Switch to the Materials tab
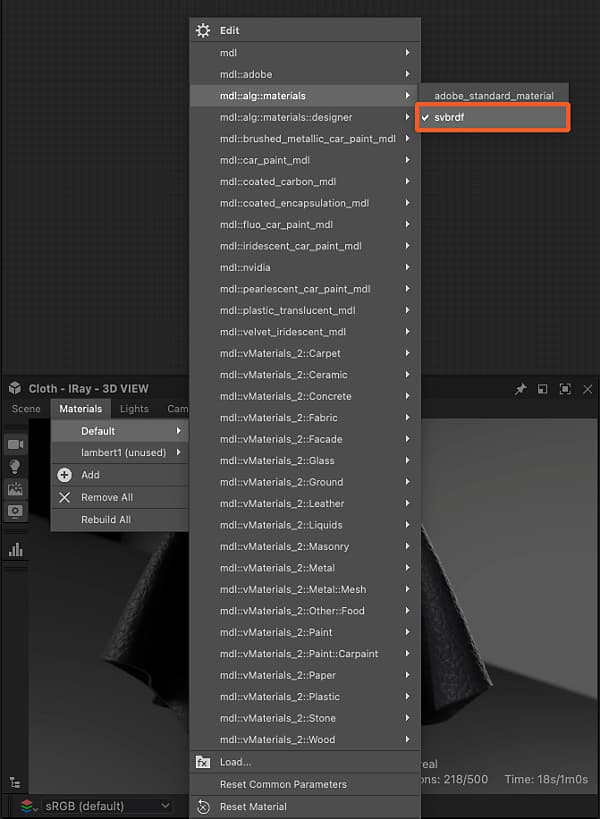This screenshot has width=600, height=819. [80, 408]
